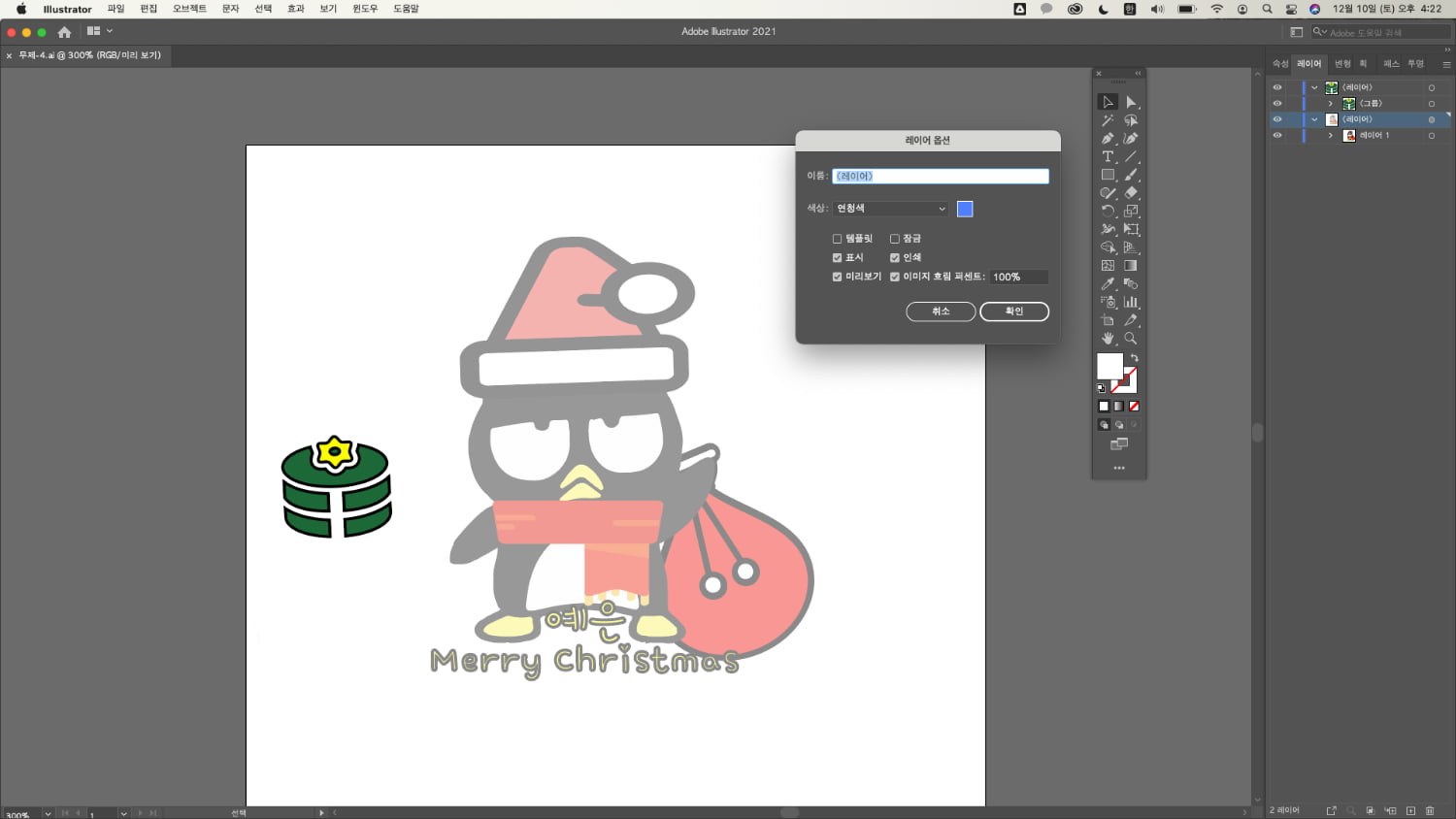Select the Slice tool
This screenshot has width=1456, height=819.
click(x=1131, y=320)
